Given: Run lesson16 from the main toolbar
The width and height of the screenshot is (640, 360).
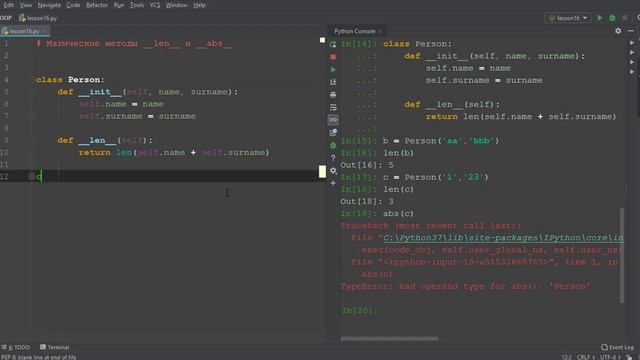Looking at the screenshot, I should [x=600, y=18].
